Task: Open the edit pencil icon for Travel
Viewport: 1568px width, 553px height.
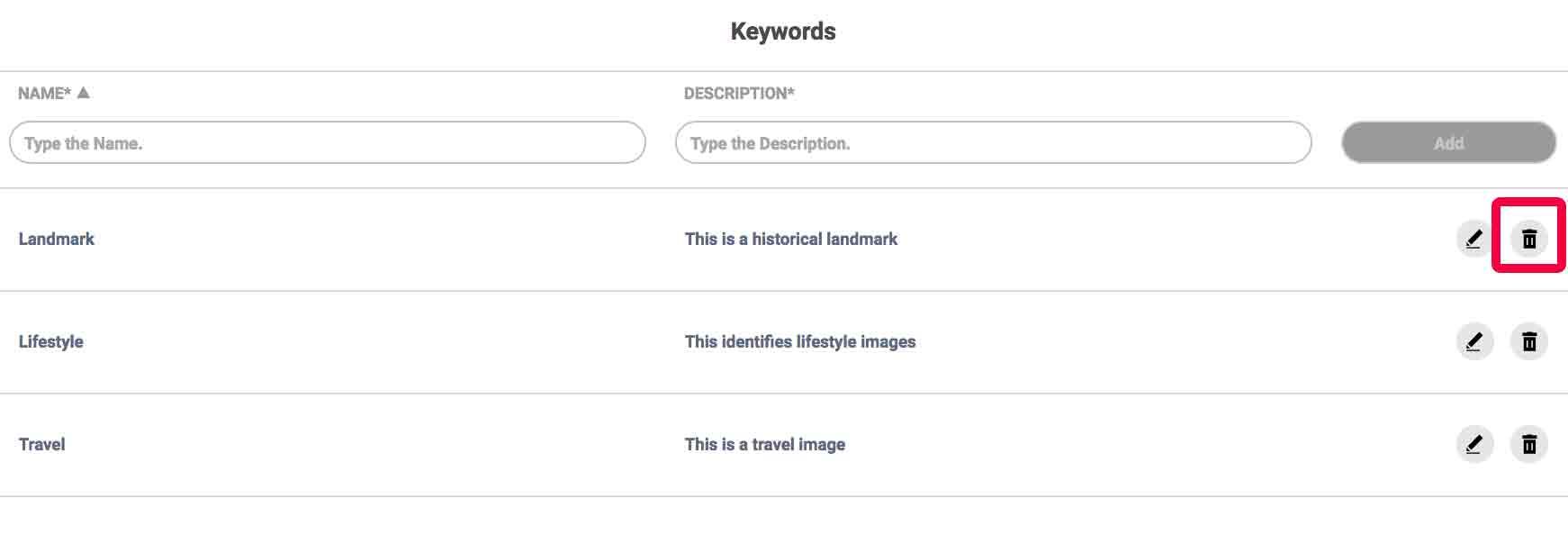Action: pyautogui.click(x=1474, y=444)
